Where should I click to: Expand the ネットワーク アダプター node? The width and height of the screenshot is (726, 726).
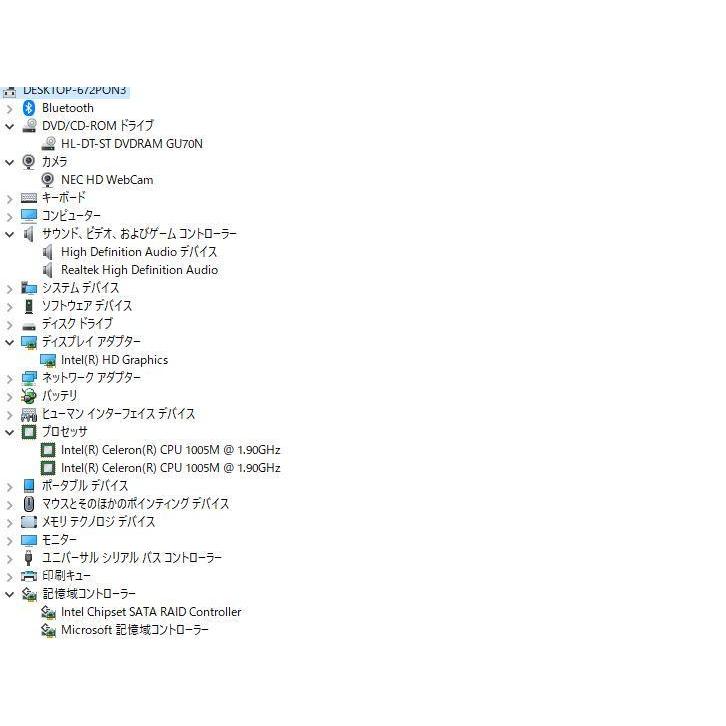pyautogui.click(x=9, y=380)
